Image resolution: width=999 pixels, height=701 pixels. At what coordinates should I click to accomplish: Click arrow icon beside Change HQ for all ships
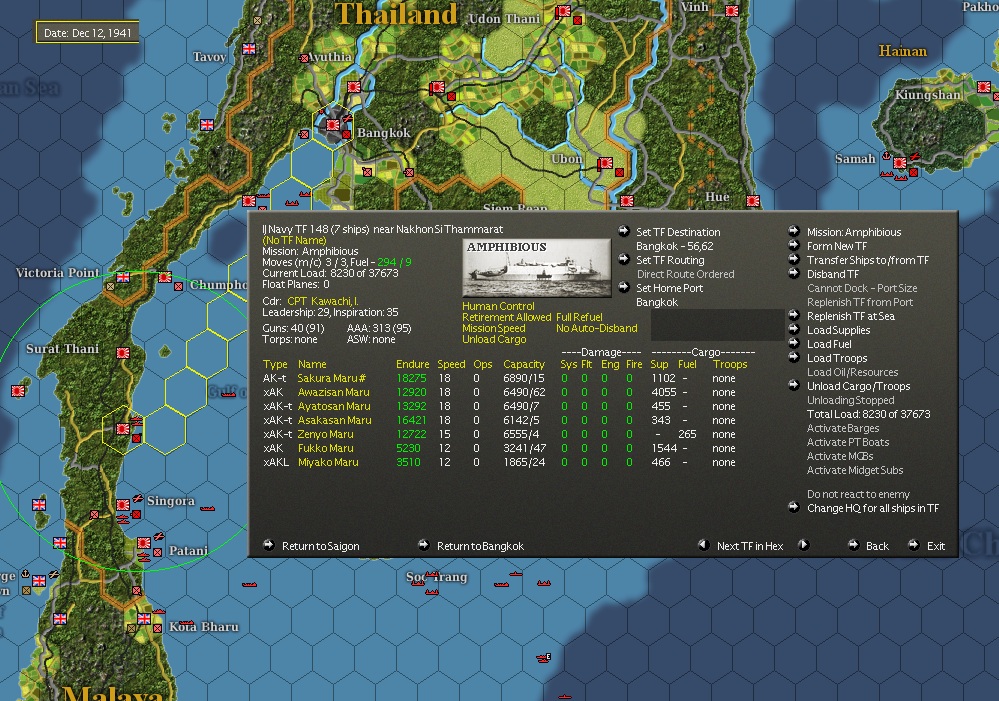pyautogui.click(x=794, y=508)
